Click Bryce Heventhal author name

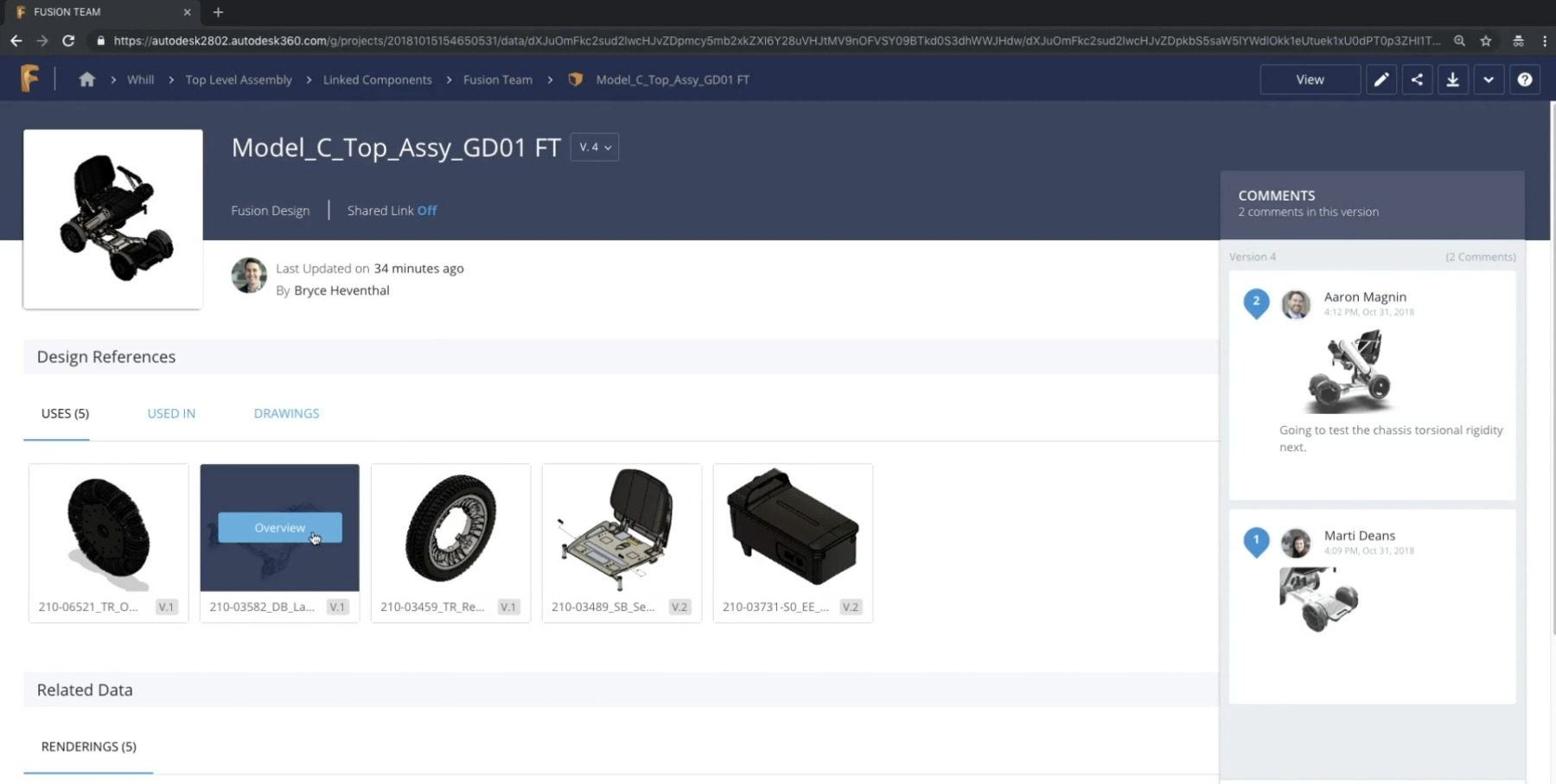(341, 290)
